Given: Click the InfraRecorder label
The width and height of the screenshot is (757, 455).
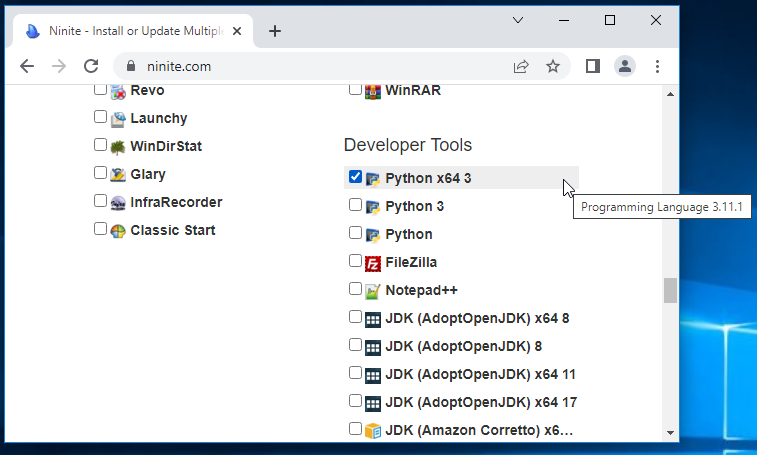Looking at the screenshot, I should [176, 202].
